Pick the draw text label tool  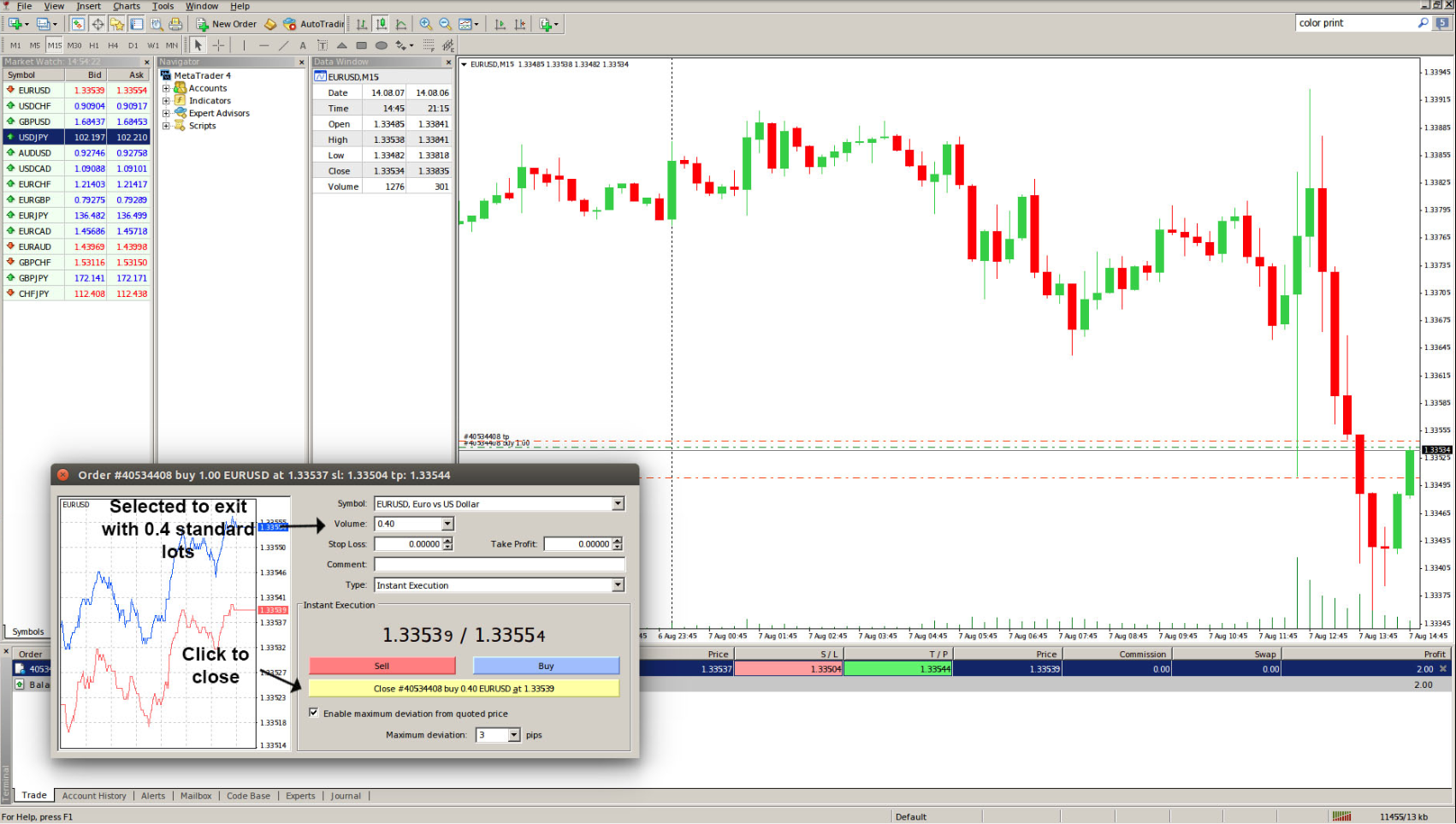pyautogui.click(x=322, y=45)
